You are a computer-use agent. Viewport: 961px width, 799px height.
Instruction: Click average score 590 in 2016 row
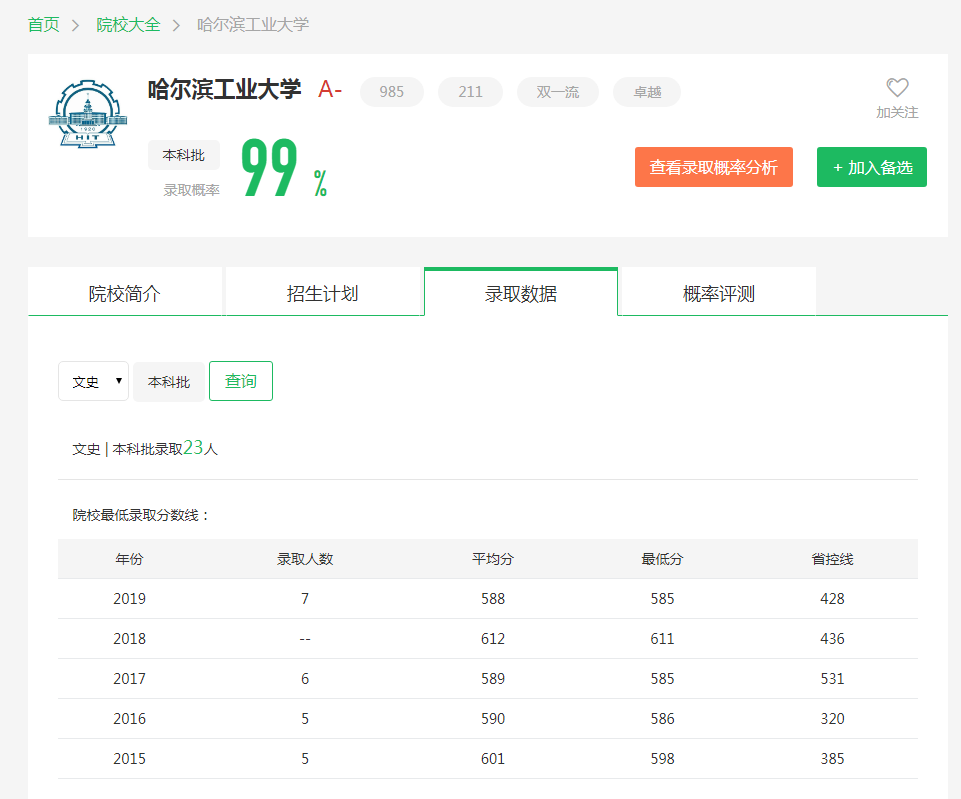(493, 718)
